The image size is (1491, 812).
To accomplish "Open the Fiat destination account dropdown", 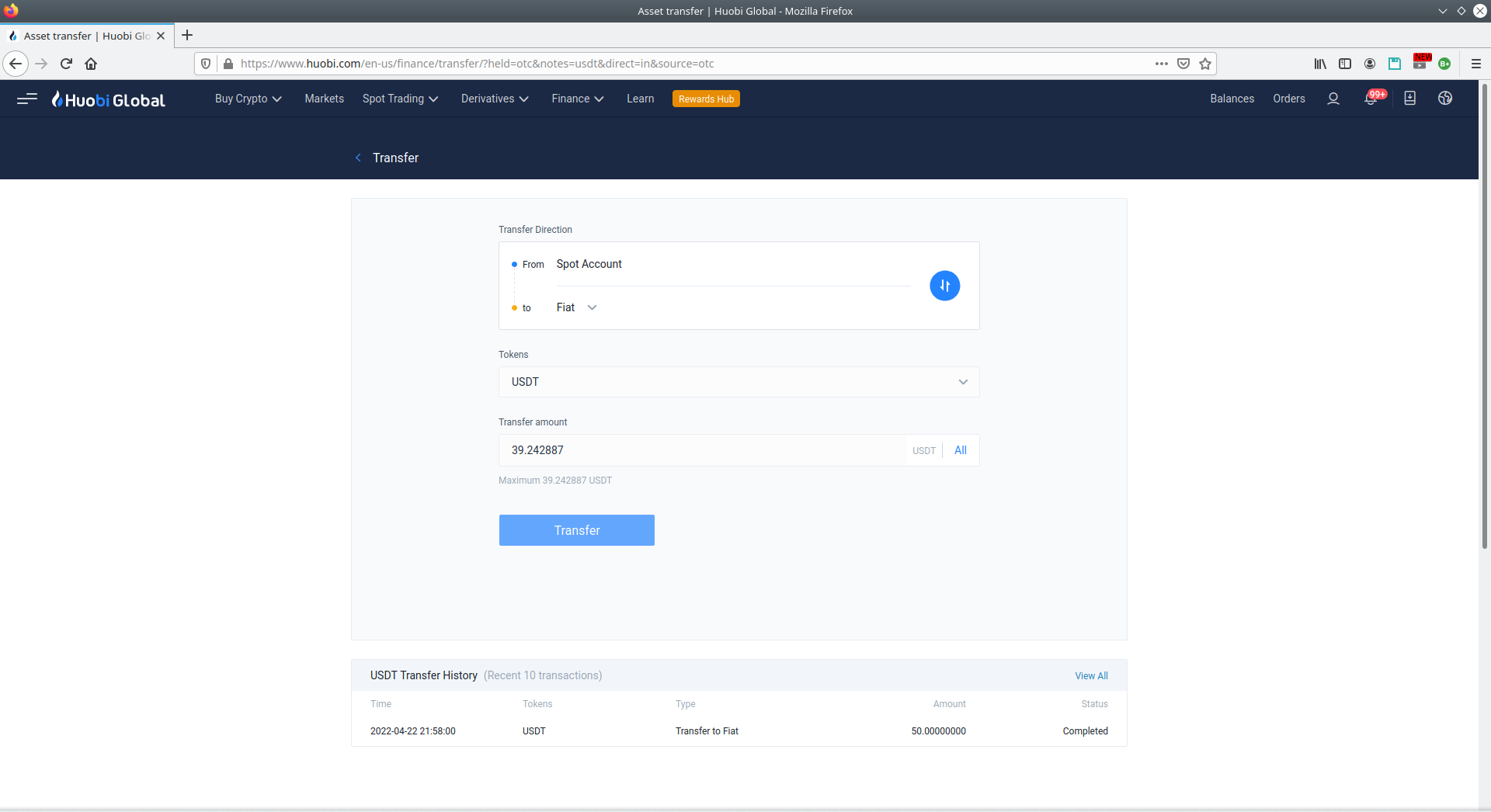I will click(577, 307).
